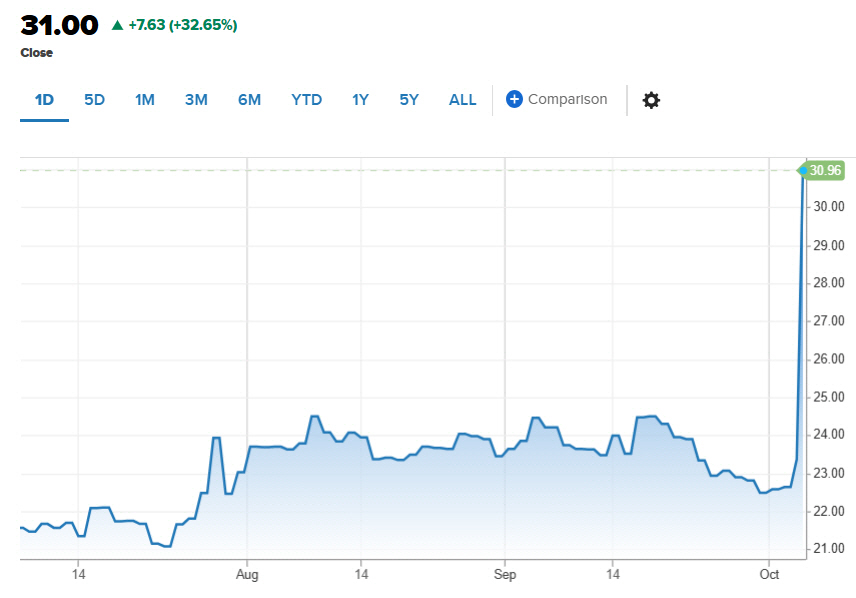
Task: Add a Comparison symbol to chart
Action: pos(556,99)
